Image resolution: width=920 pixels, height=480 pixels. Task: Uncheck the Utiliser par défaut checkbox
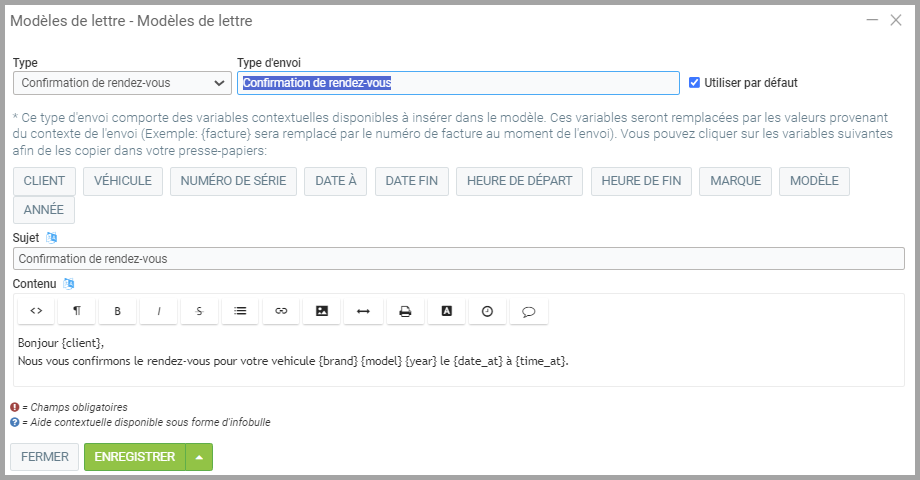pyautogui.click(x=695, y=83)
